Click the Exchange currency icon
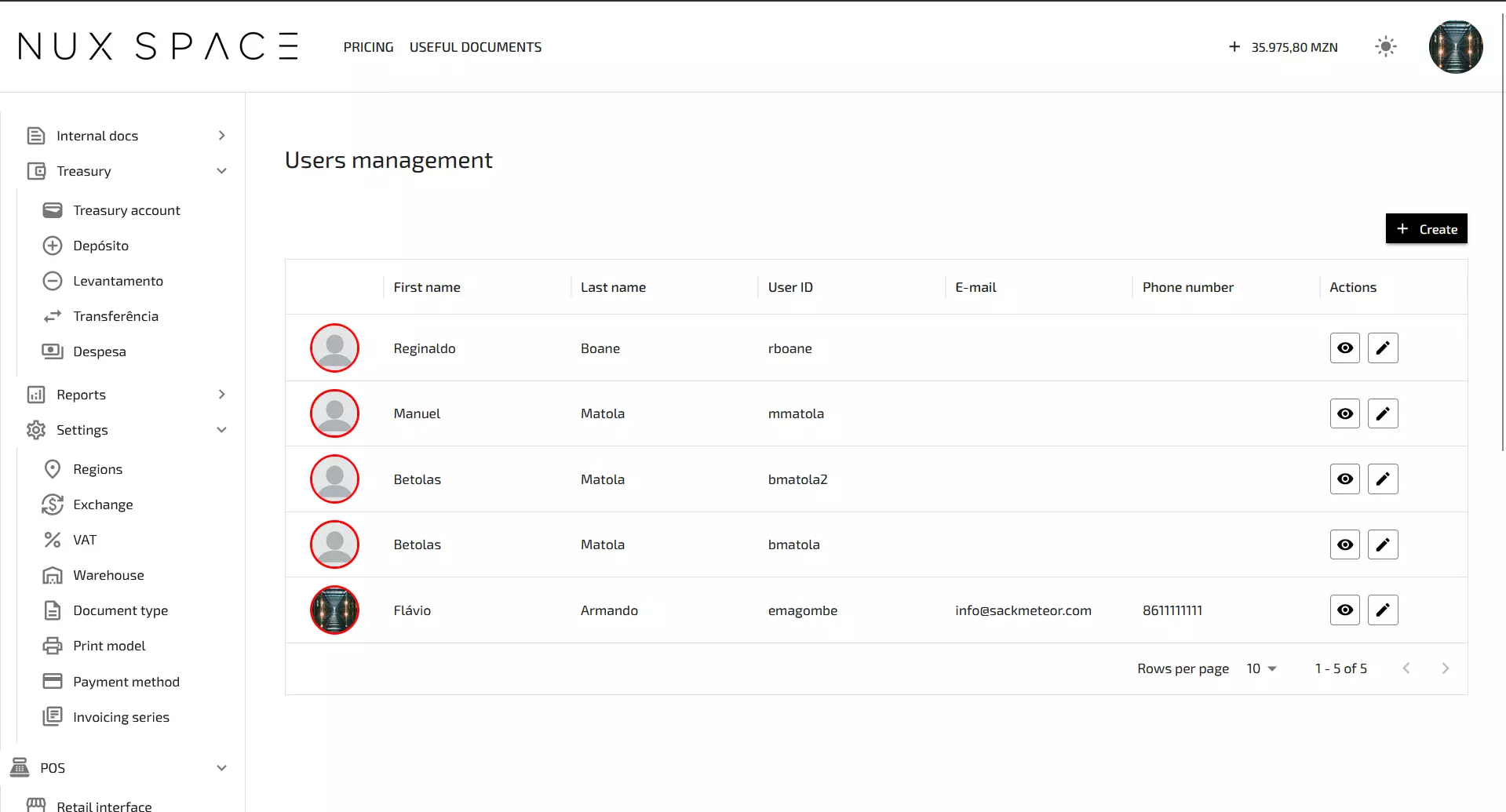 [x=53, y=504]
